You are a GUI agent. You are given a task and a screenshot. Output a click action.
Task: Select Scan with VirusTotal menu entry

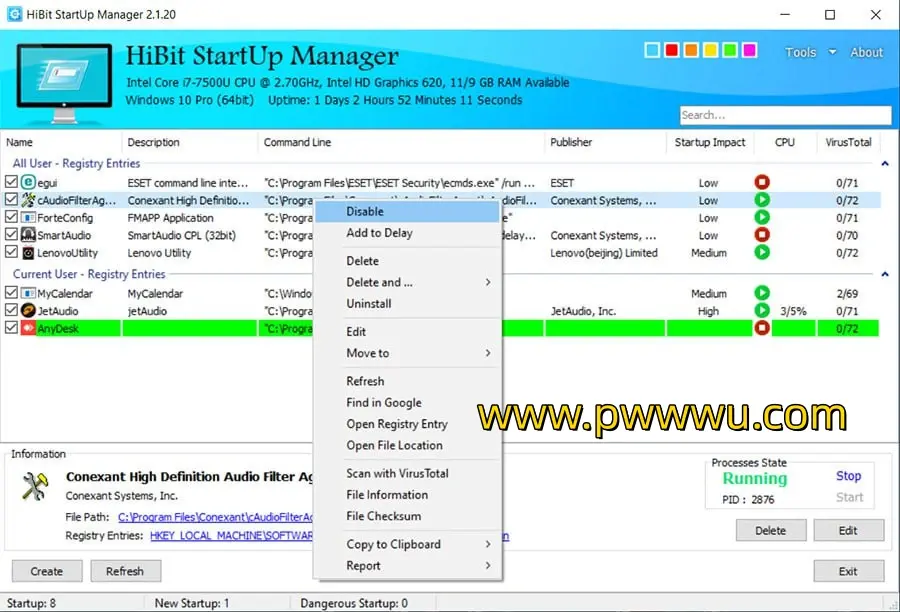click(397, 473)
